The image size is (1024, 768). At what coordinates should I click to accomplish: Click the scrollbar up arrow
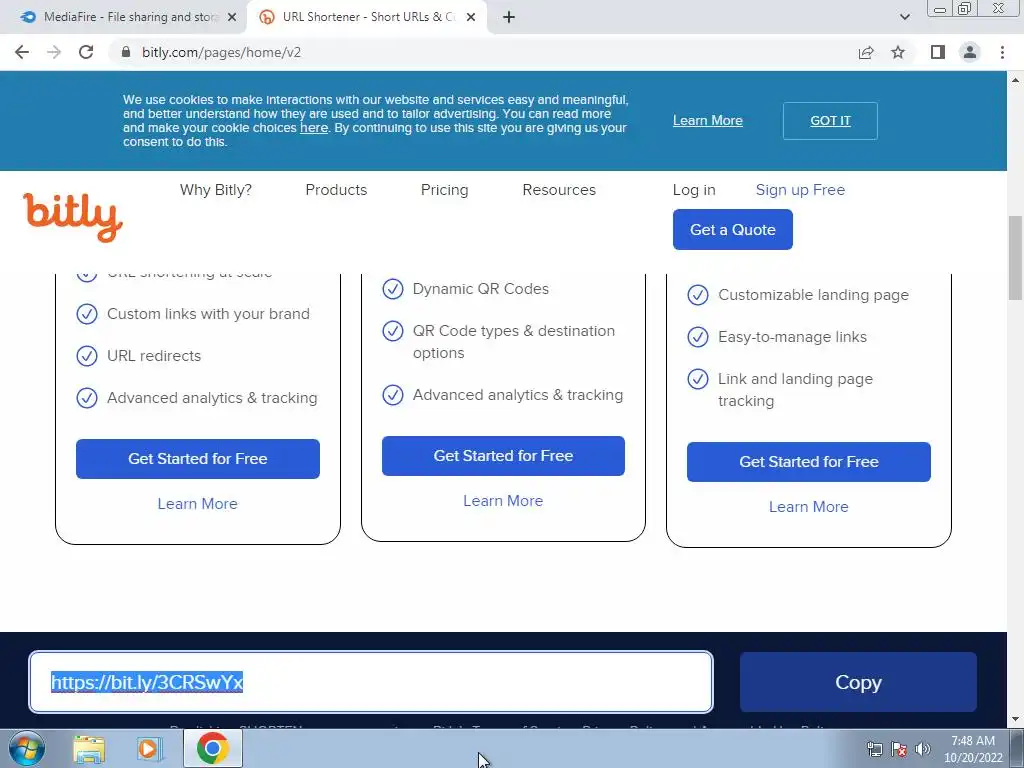(1015, 80)
